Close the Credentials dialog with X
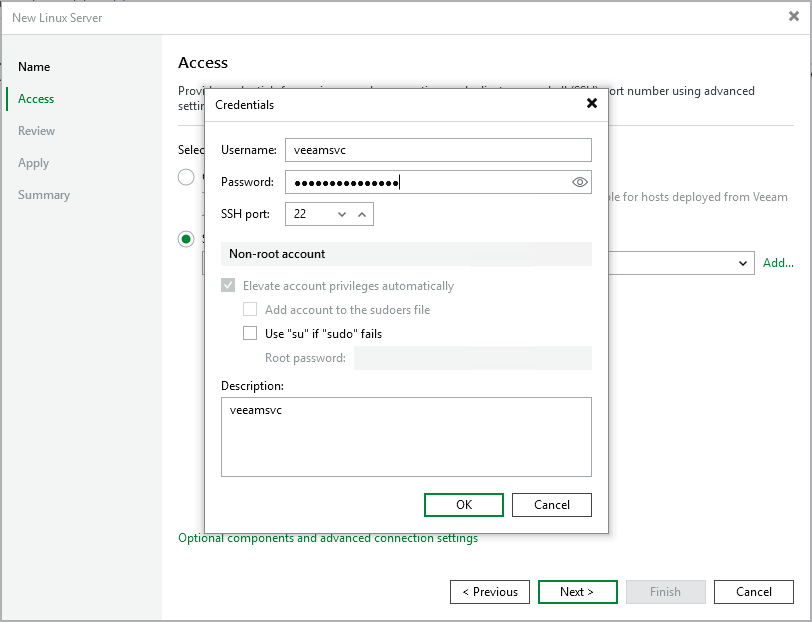The image size is (812, 622). pyautogui.click(x=591, y=103)
